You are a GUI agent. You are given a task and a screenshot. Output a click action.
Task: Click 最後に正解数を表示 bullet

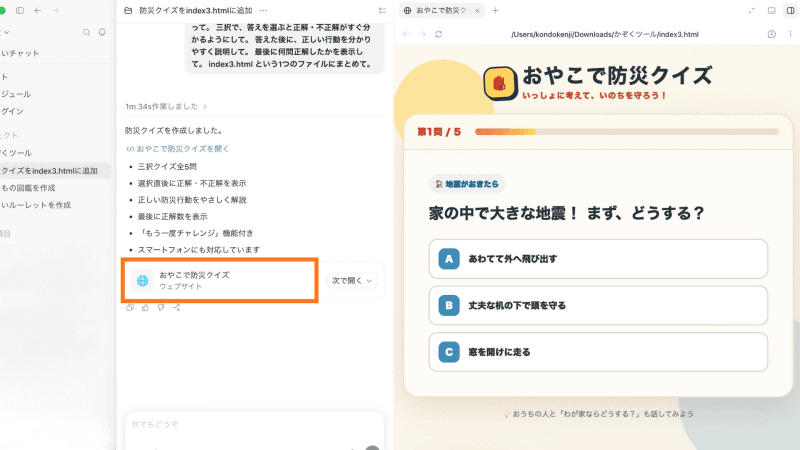(x=172, y=216)
